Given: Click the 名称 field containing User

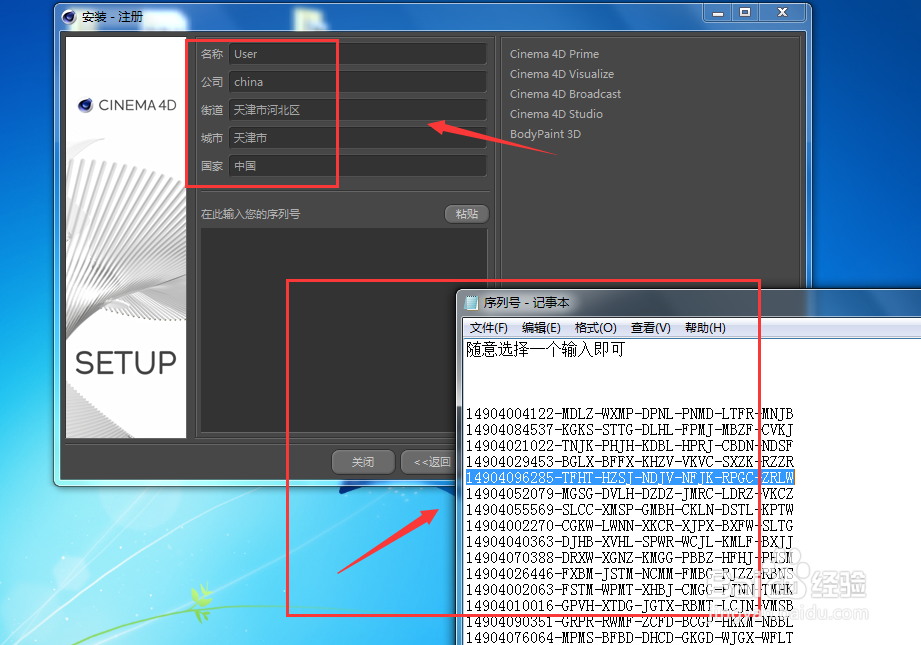Looking at the screenshot, I should pos(358,54).
